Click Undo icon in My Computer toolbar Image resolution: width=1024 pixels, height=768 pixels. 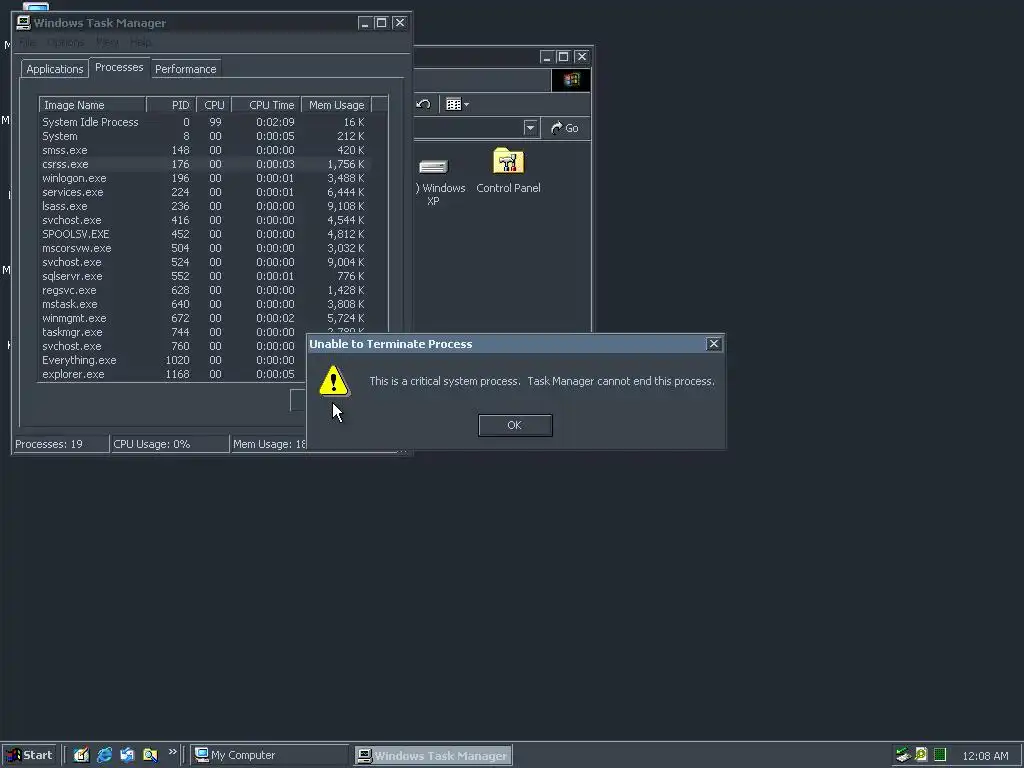click(x=424, y=104)
